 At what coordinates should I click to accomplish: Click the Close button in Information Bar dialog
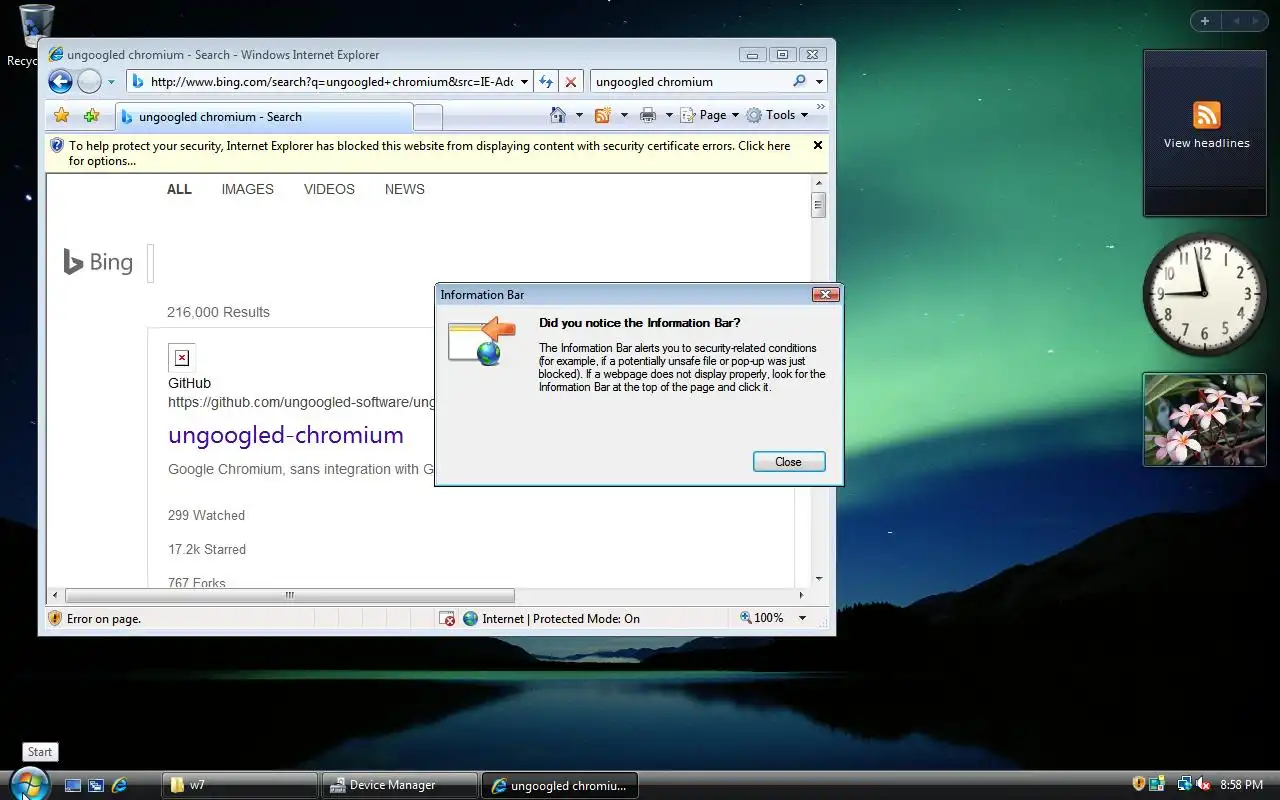788,462
